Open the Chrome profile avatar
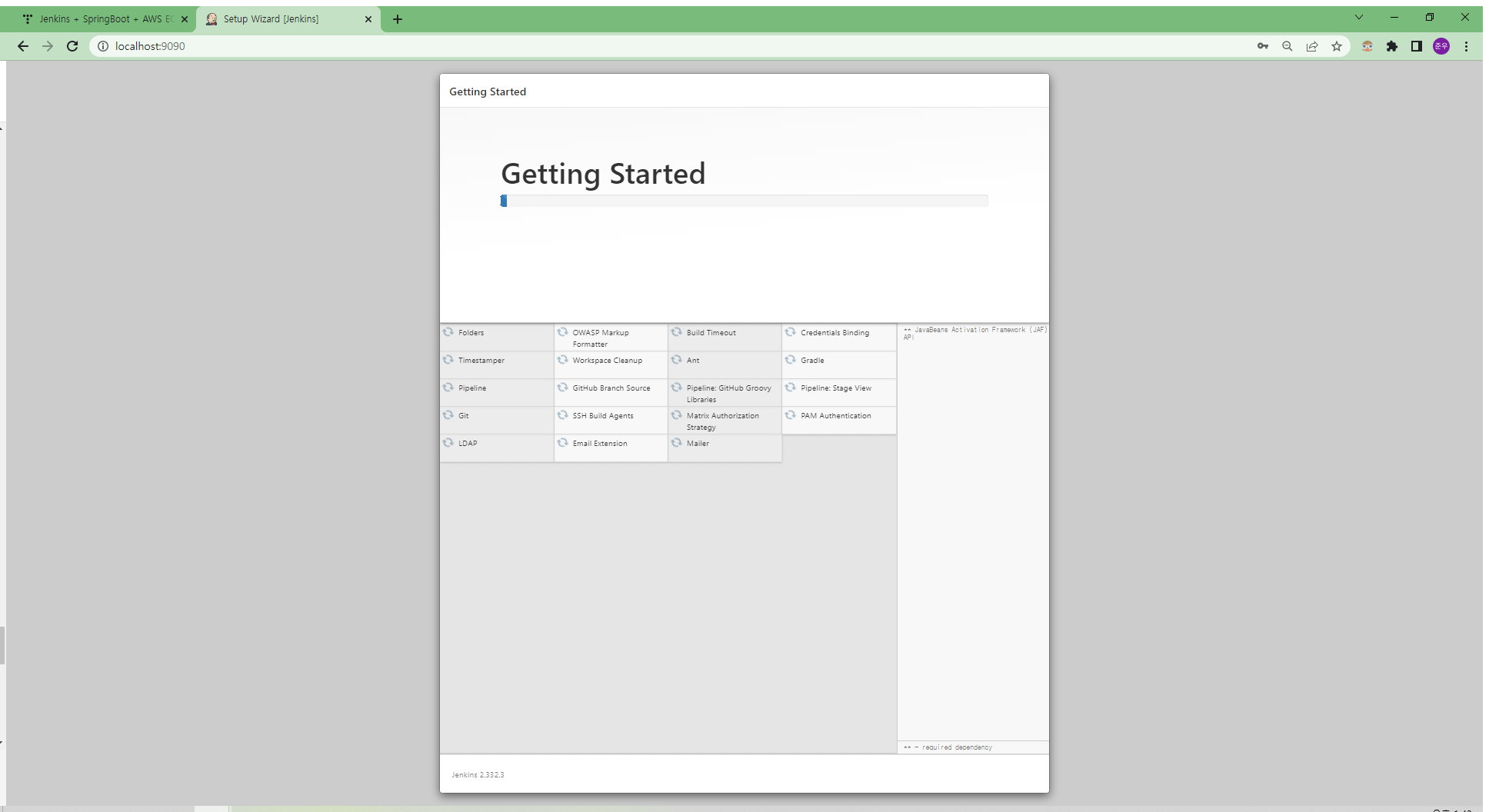1489x812 pixels. click(x=1441, y=46)
